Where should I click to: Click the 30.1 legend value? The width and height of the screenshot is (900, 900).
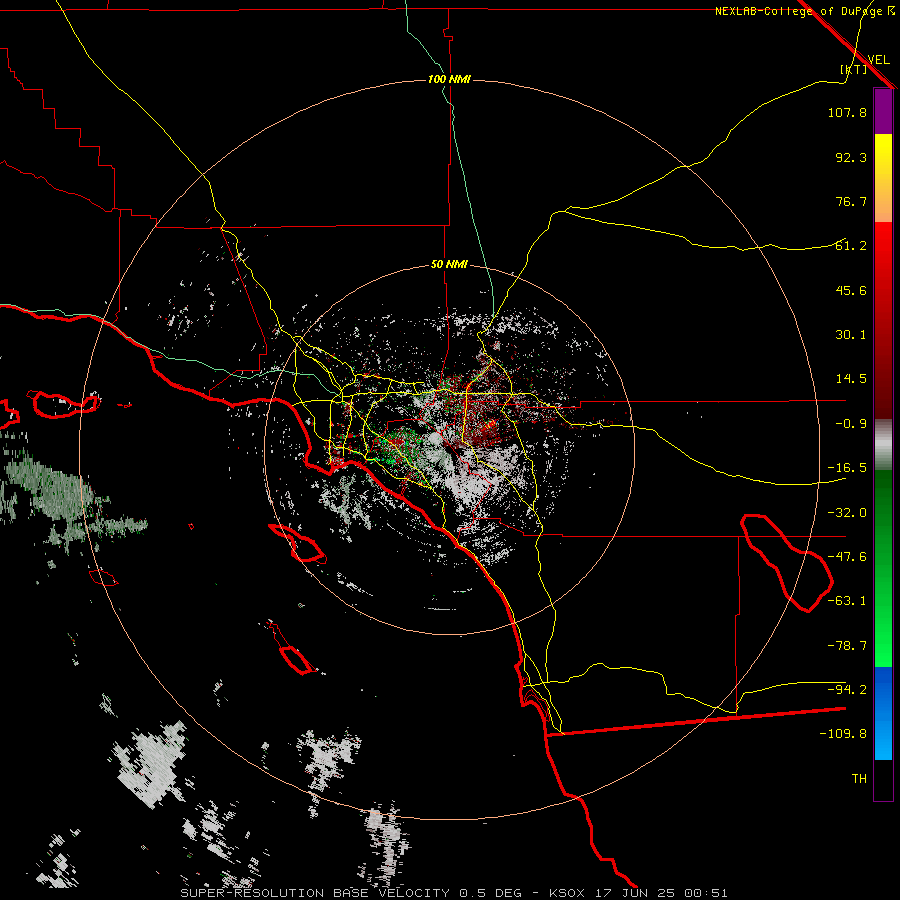click(851, 335)
